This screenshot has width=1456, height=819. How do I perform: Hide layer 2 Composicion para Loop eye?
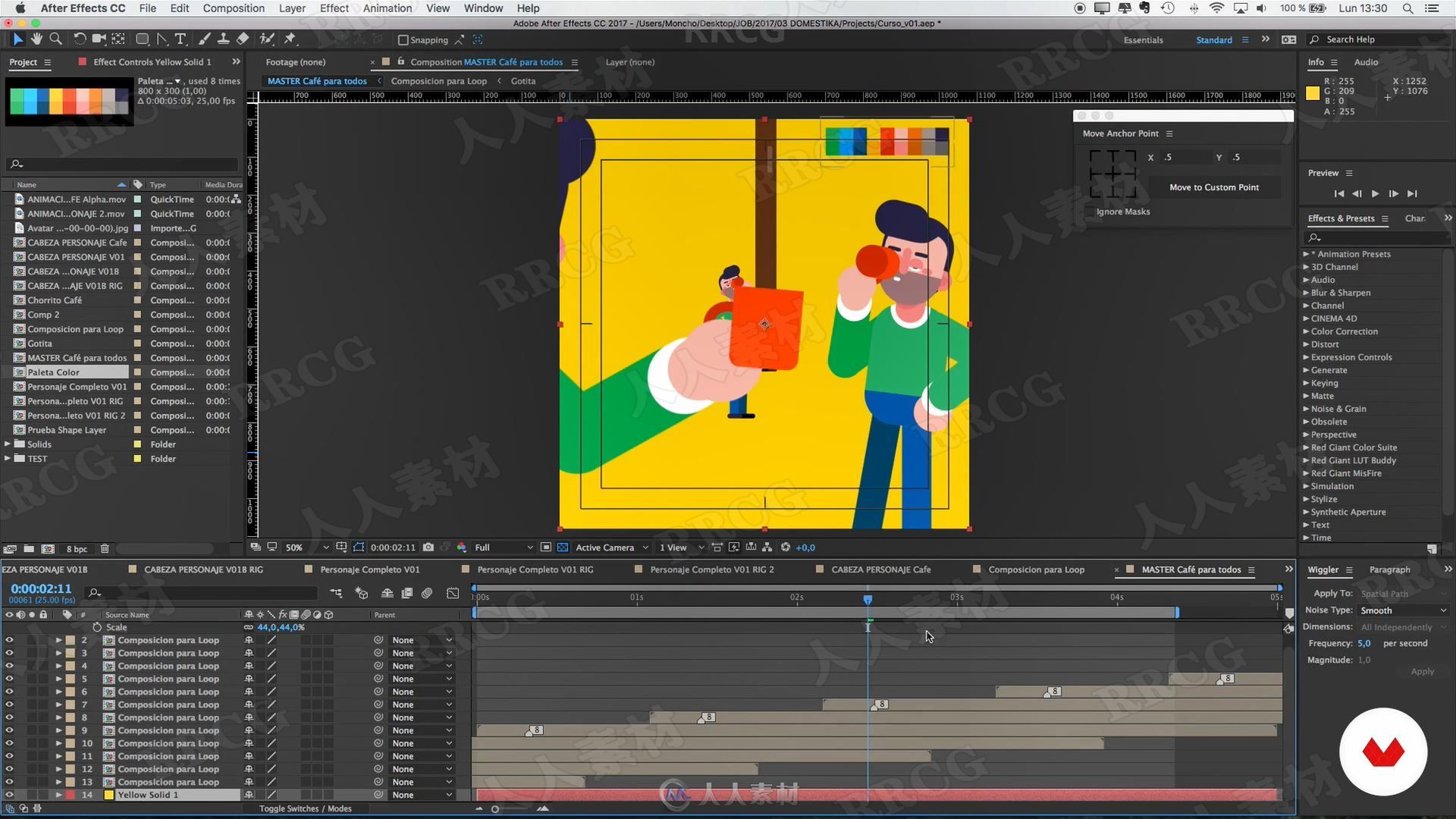point(9,640)
